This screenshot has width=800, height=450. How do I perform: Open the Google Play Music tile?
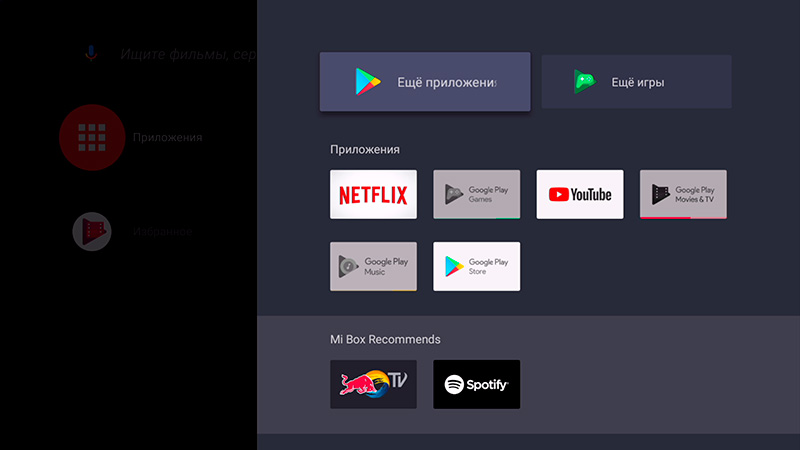(373, 266)
